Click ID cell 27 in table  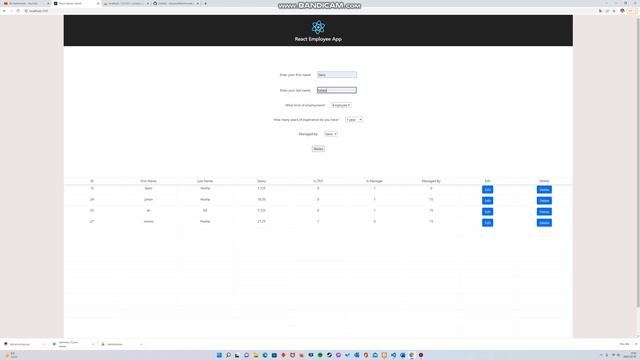(x=92, y=221)
